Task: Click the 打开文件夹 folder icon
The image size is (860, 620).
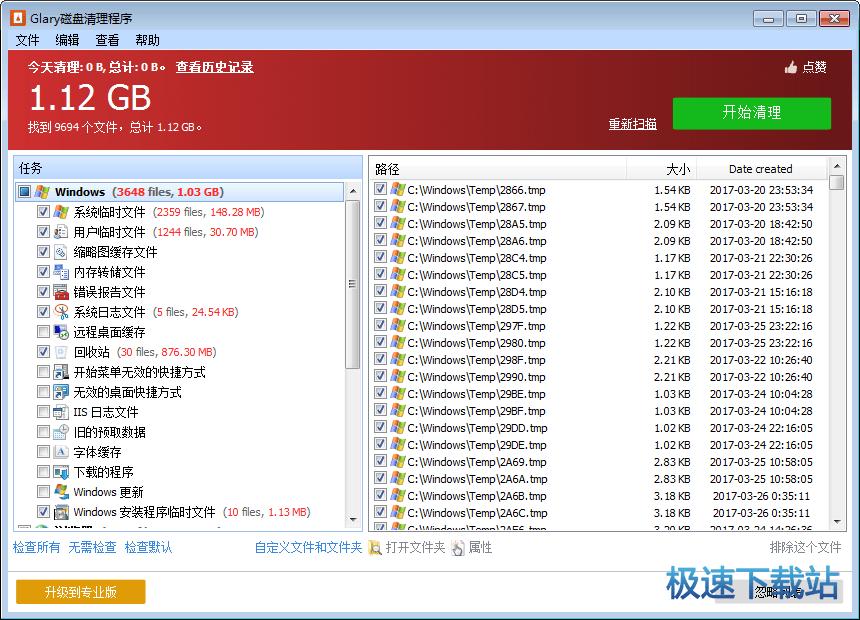Action: click(375, 548)
